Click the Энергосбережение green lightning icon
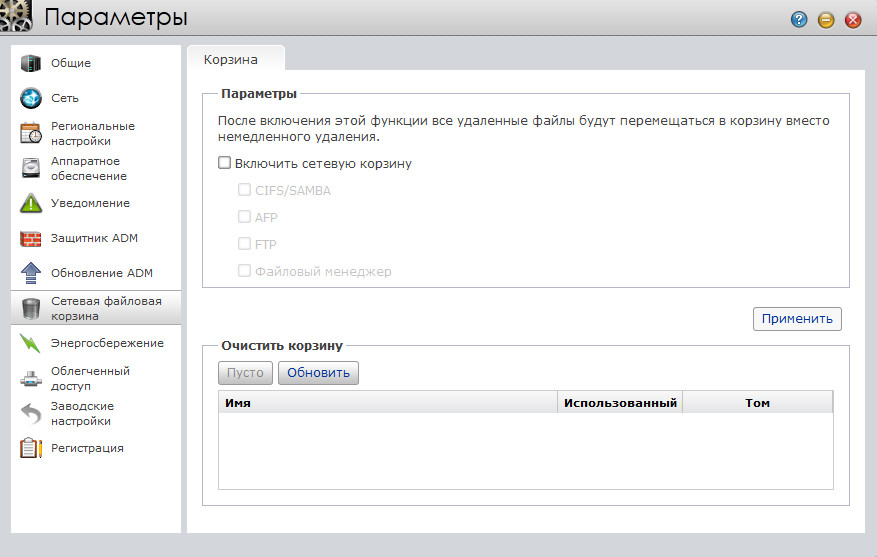The width and height of the screenshot is (877, 557). (31, 344)
